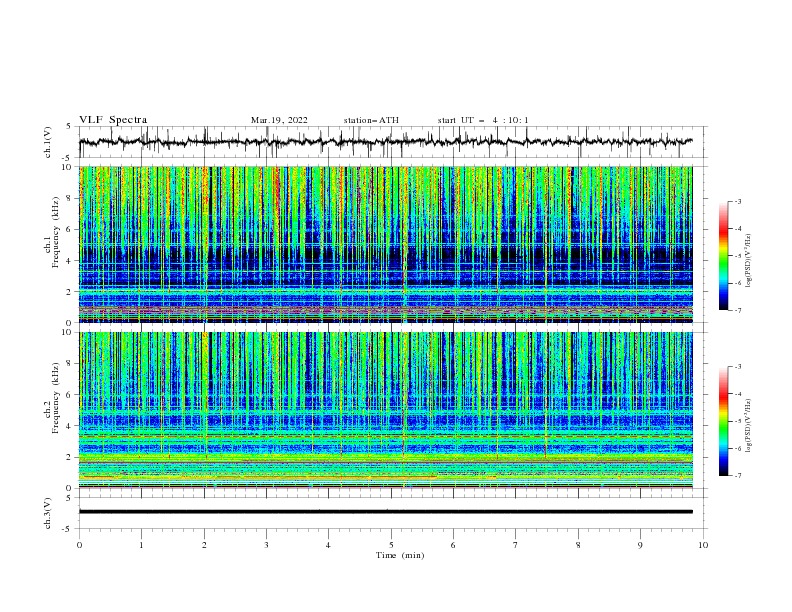Click the upper color scale bar beside ch.1

coord(723,256)
